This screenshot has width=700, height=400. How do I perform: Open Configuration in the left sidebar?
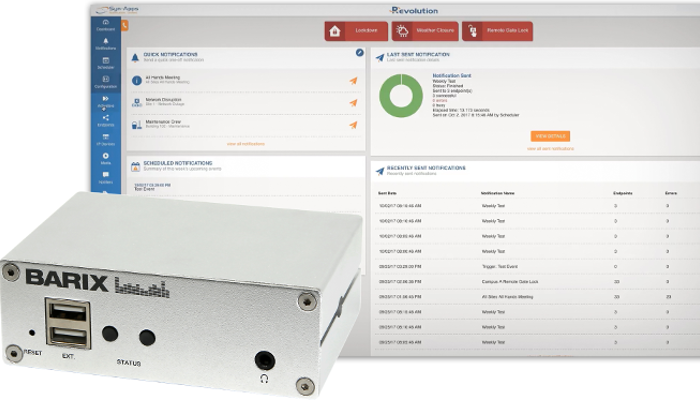pos(106,82)
